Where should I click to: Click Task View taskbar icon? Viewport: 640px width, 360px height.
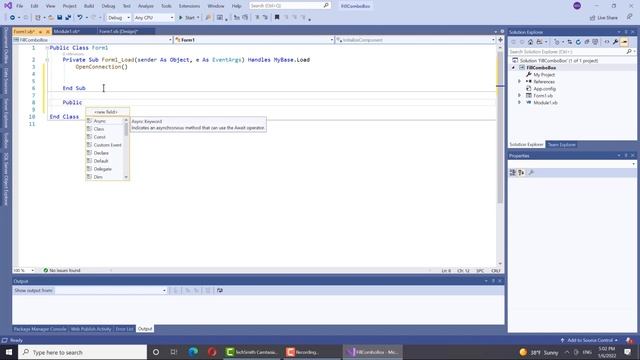pyautogui.click(x=174, y=352)
